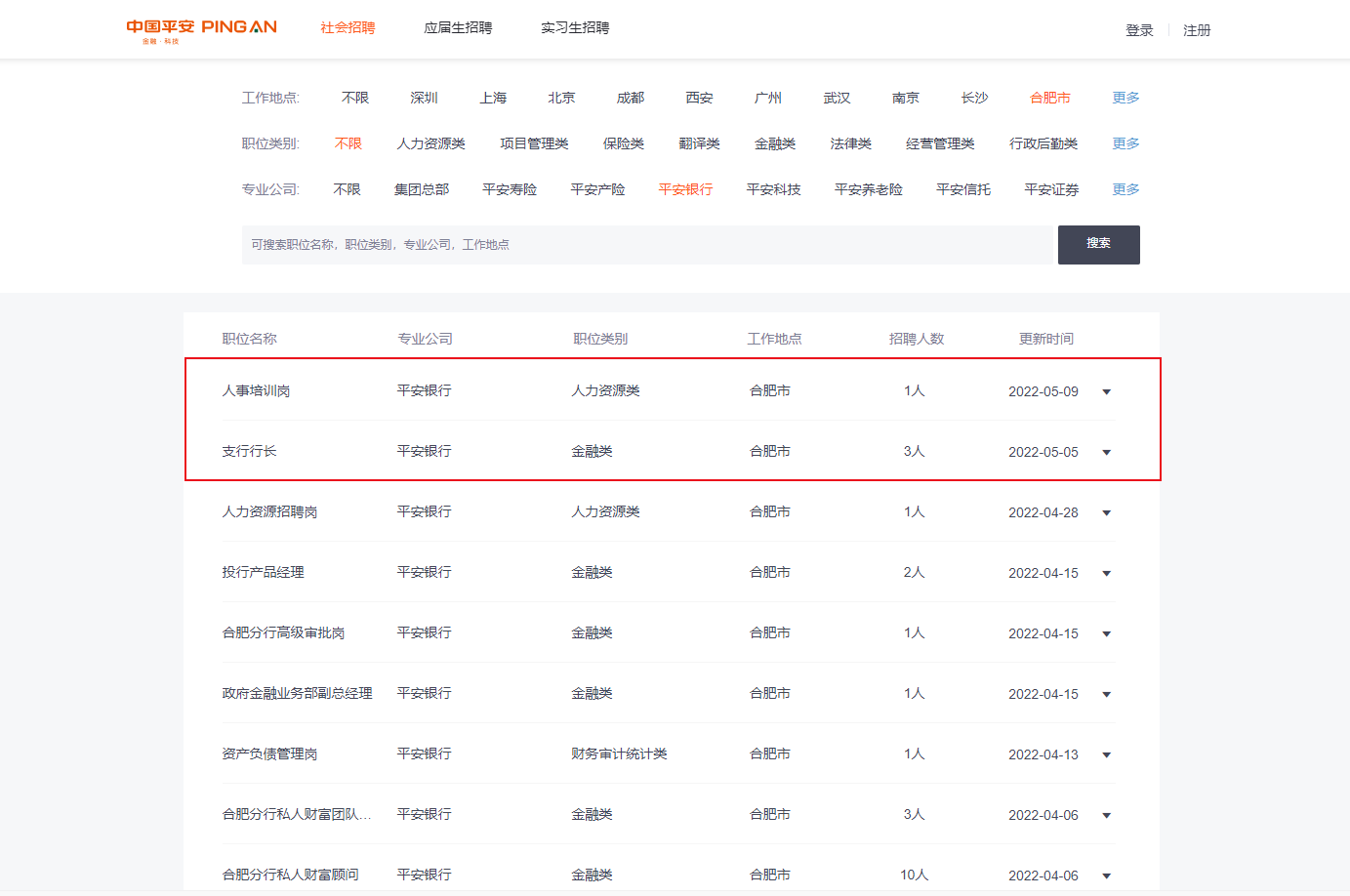Filter job category by 保险类

click(x=624, y=143)
